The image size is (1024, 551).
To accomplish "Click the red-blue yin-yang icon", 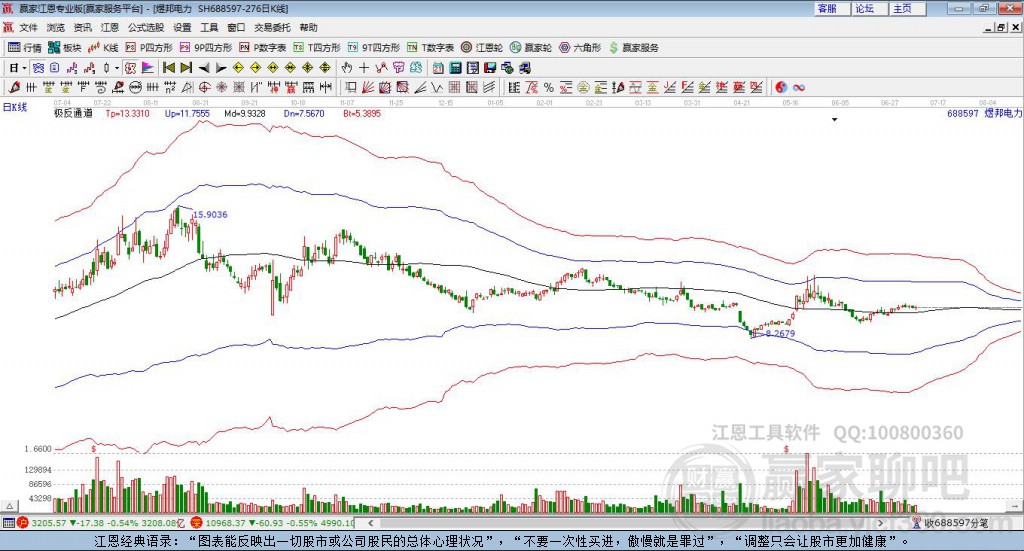I will 781,87.
